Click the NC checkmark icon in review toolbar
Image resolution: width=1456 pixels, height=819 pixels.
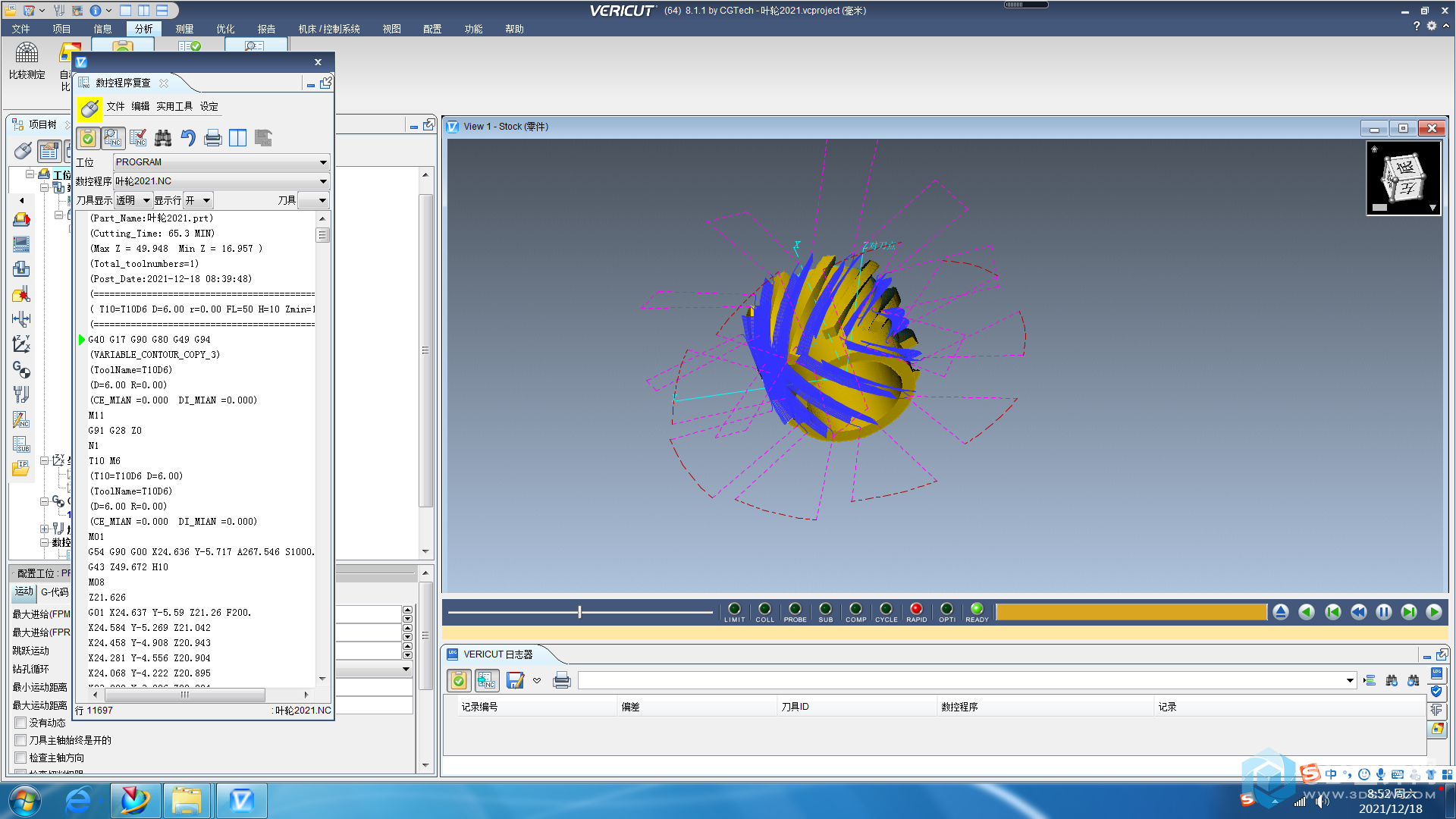(138, 138)
